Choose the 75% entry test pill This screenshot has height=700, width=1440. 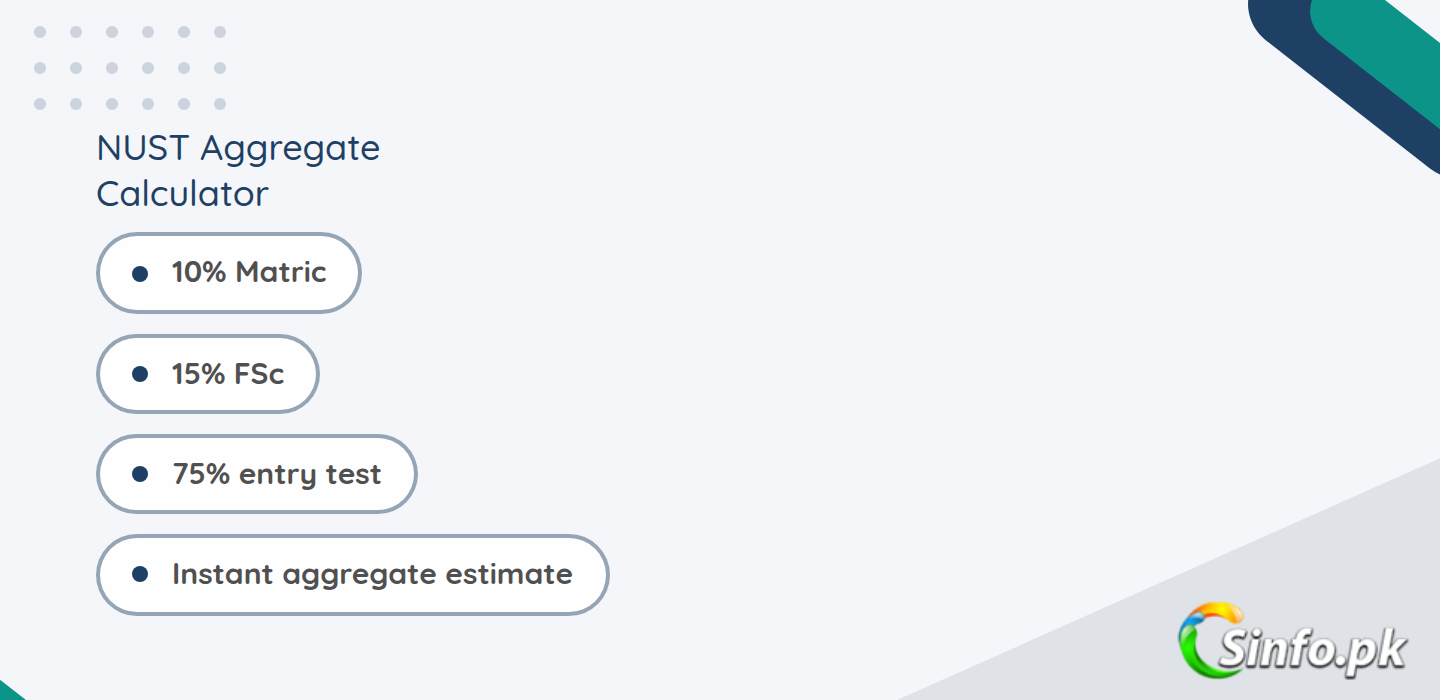[x=256, y=474]
